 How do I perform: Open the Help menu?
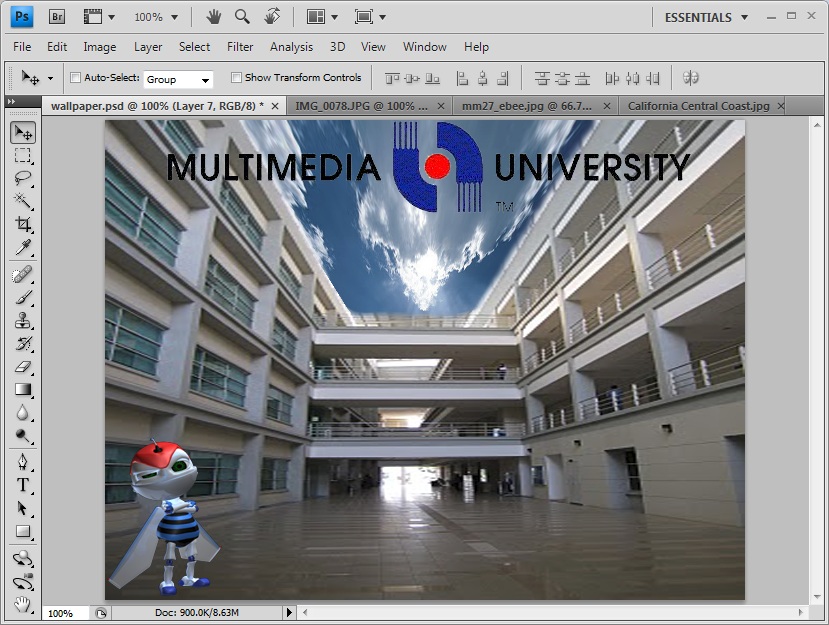point(476,47)
